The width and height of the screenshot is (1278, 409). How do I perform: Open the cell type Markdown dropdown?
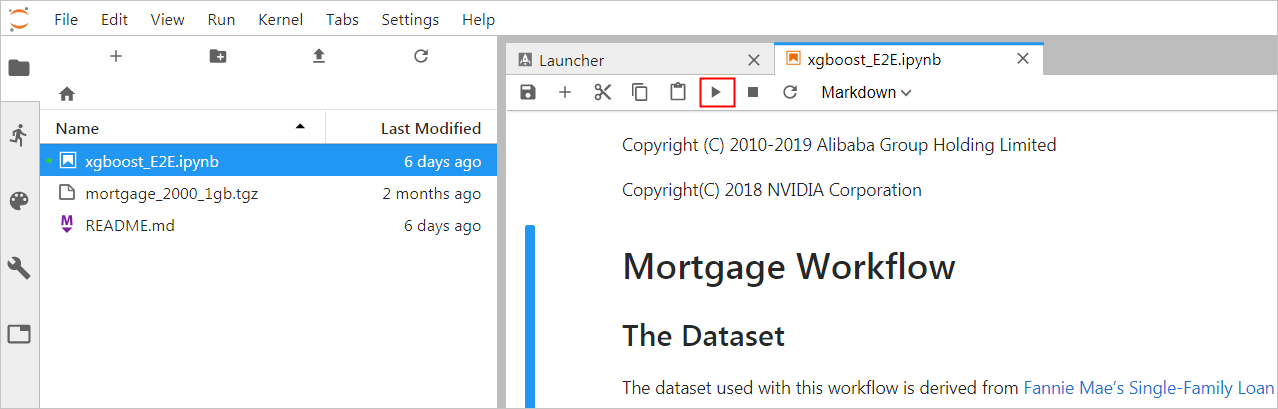point(866,92)
